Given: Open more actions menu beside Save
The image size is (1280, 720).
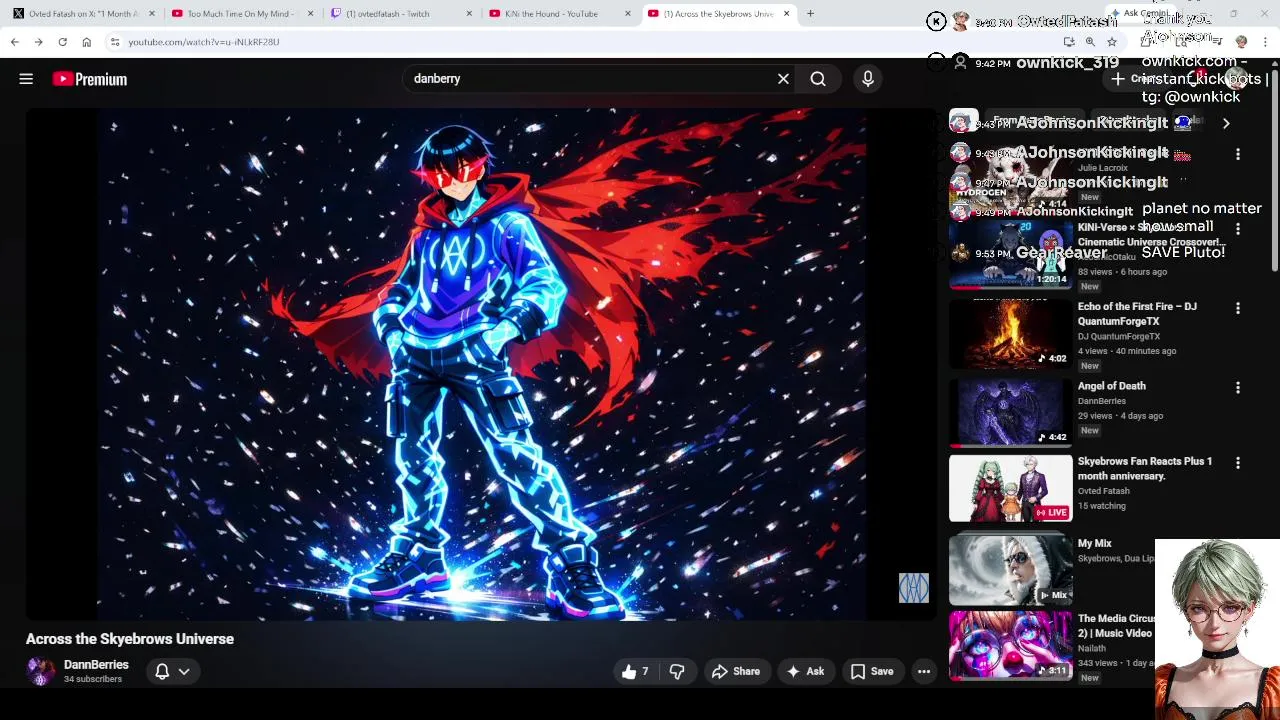Looking at the screenshot, I should (924, 672).
